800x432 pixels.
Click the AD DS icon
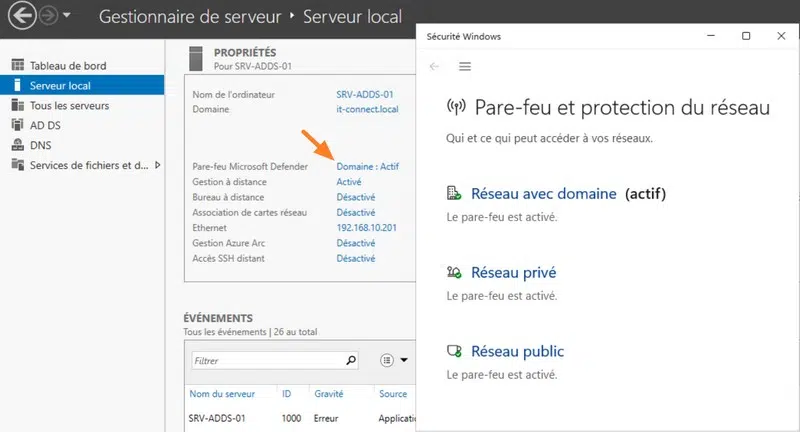(x=17, y=124)
